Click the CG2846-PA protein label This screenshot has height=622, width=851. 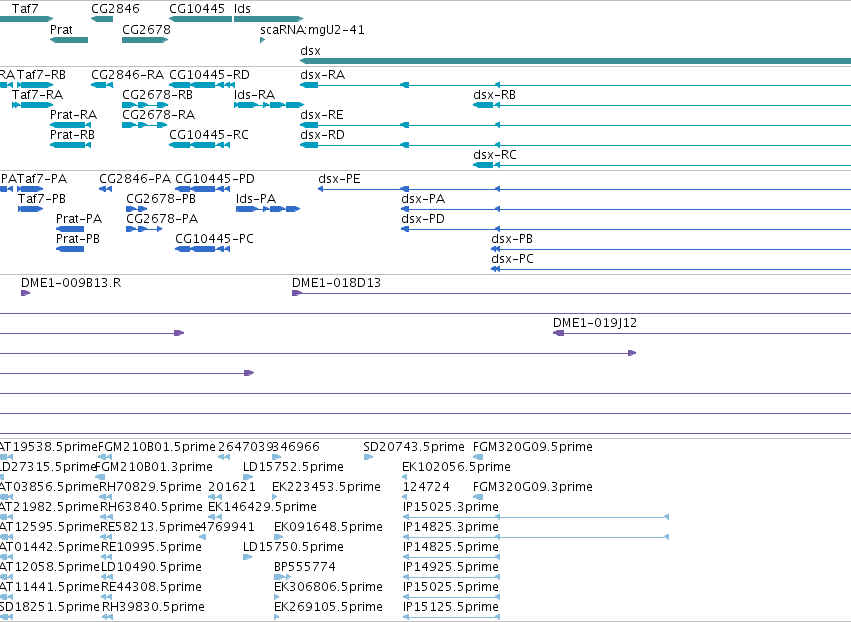pos(135,179)
